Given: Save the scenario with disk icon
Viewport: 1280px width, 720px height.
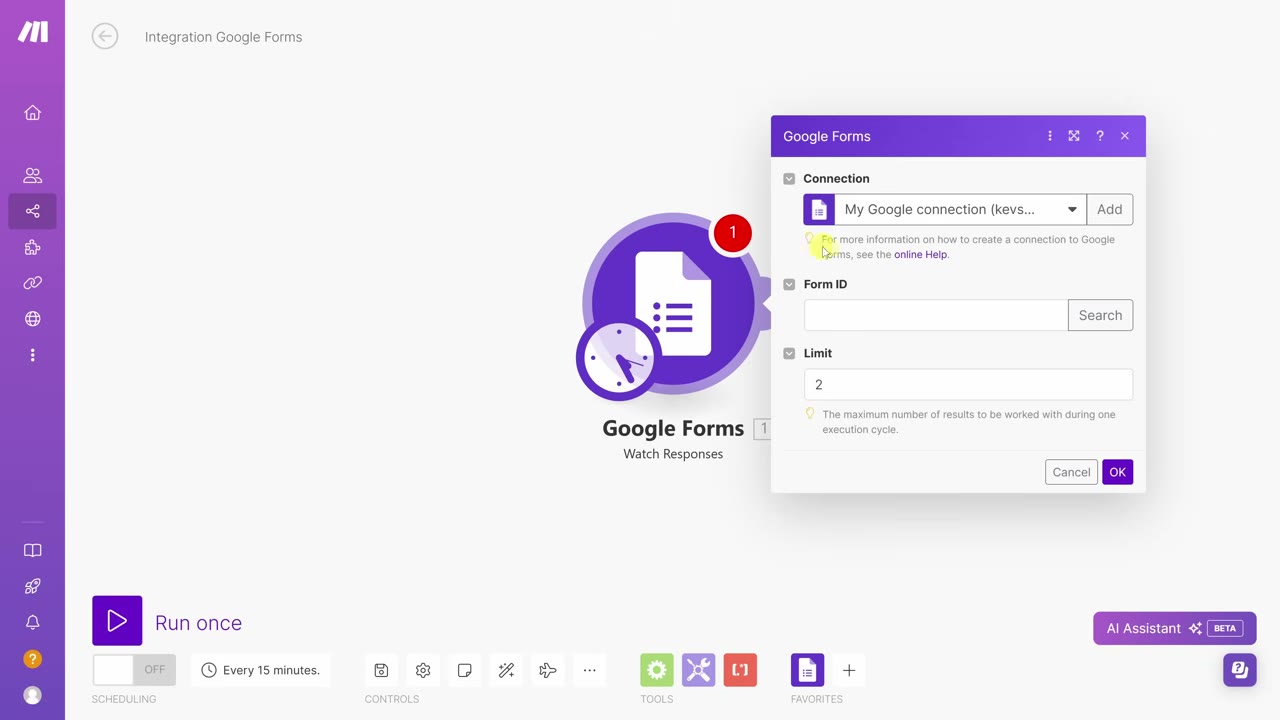Looking at the screenshot, I should (381, 670).
